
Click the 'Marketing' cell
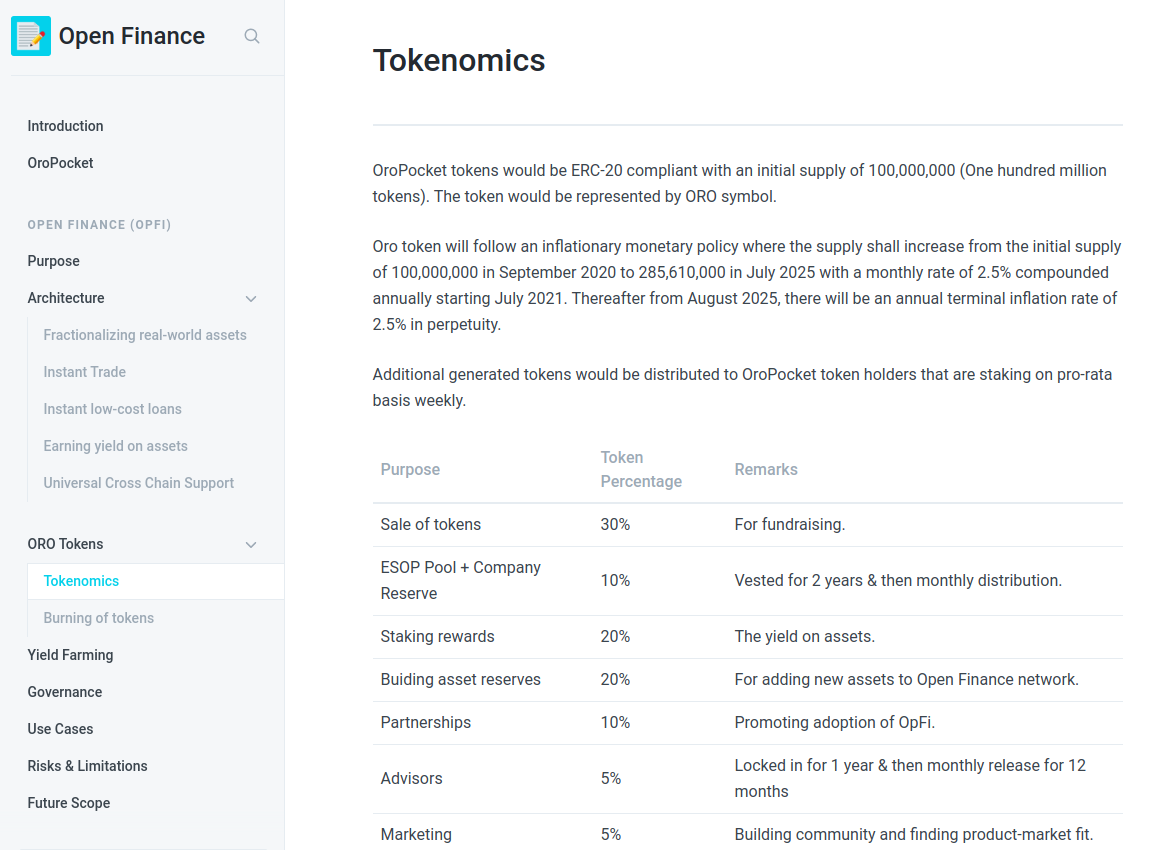(x=416, y=834)
